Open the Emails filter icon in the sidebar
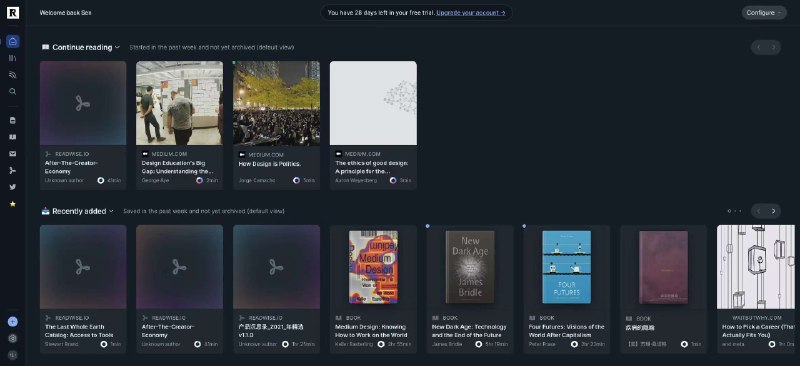800x366 pixels. [13, 154]
